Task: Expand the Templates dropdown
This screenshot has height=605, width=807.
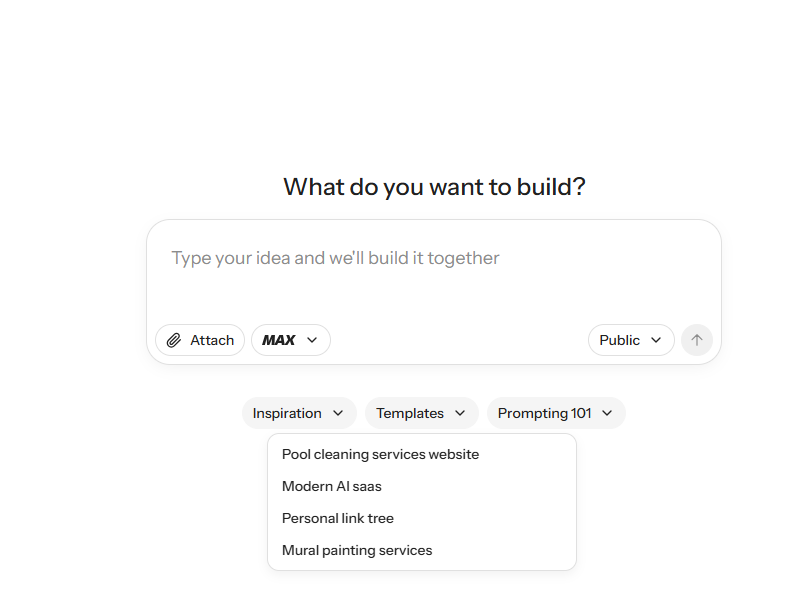Action: click(421, 413)
